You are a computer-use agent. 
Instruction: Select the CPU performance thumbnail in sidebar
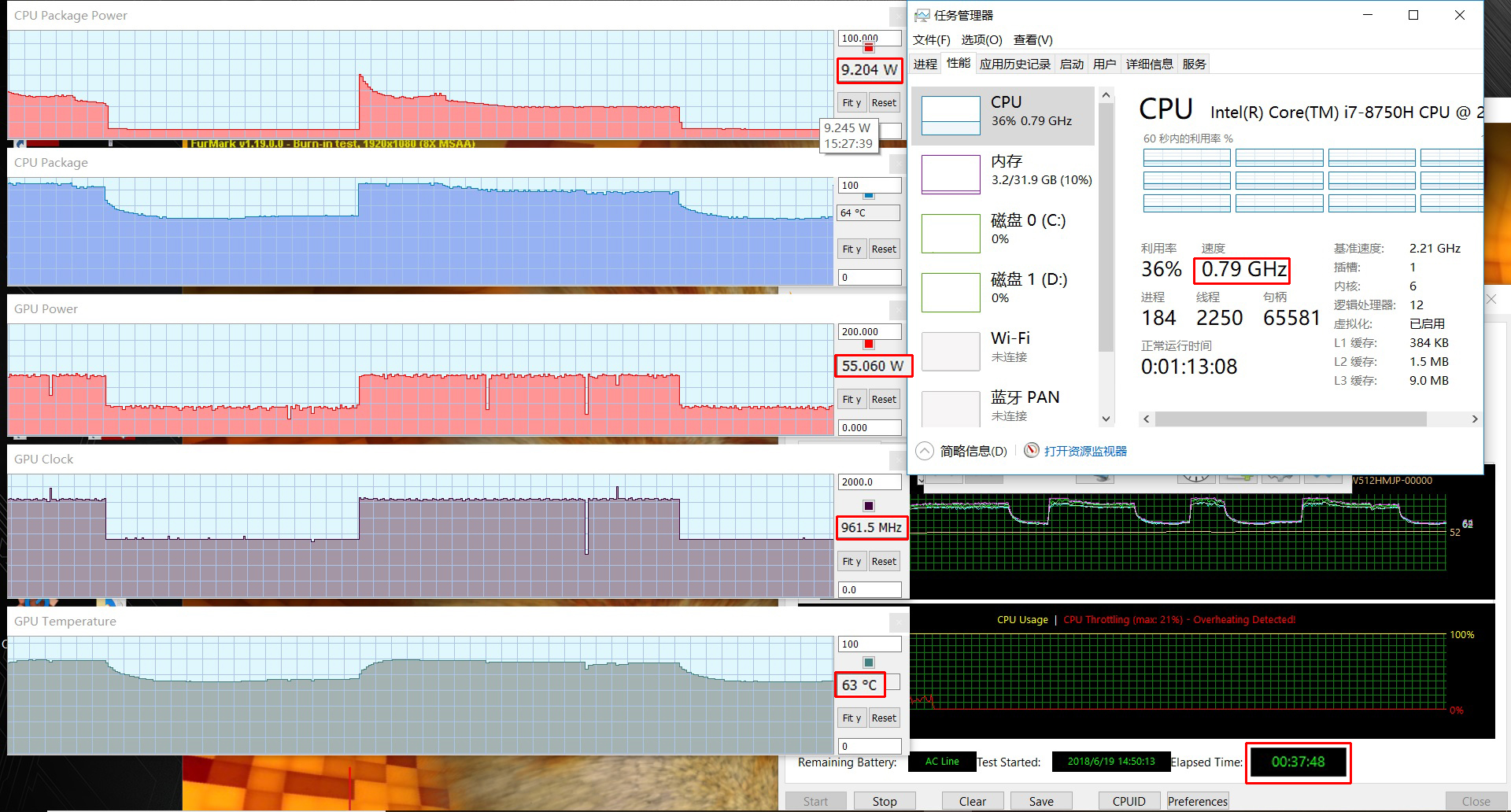coord(950,116)
